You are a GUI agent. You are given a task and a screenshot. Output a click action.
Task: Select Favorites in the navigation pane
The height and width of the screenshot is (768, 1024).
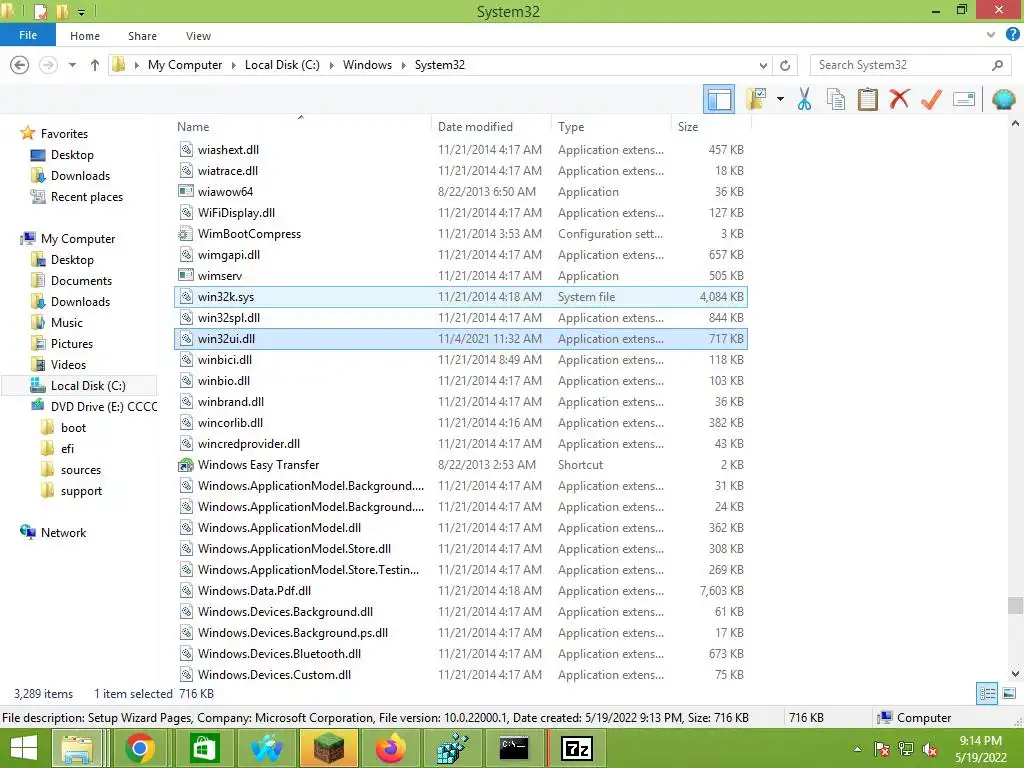(64, 134)
